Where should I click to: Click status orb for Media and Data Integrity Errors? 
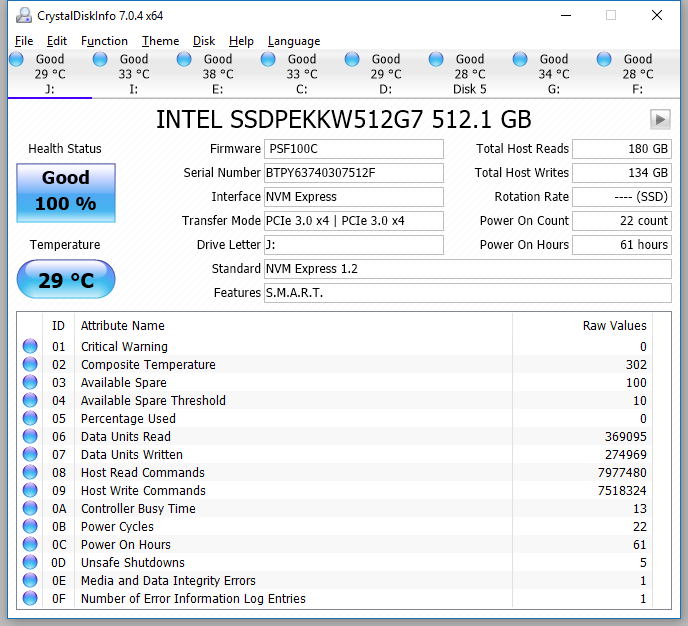pos(30,581)
